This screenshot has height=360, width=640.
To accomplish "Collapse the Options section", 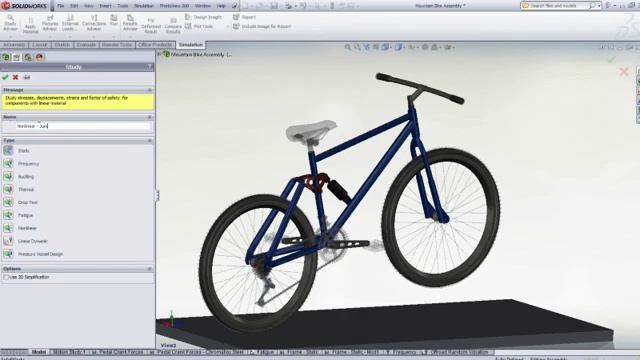I will (x=149, y=269).
